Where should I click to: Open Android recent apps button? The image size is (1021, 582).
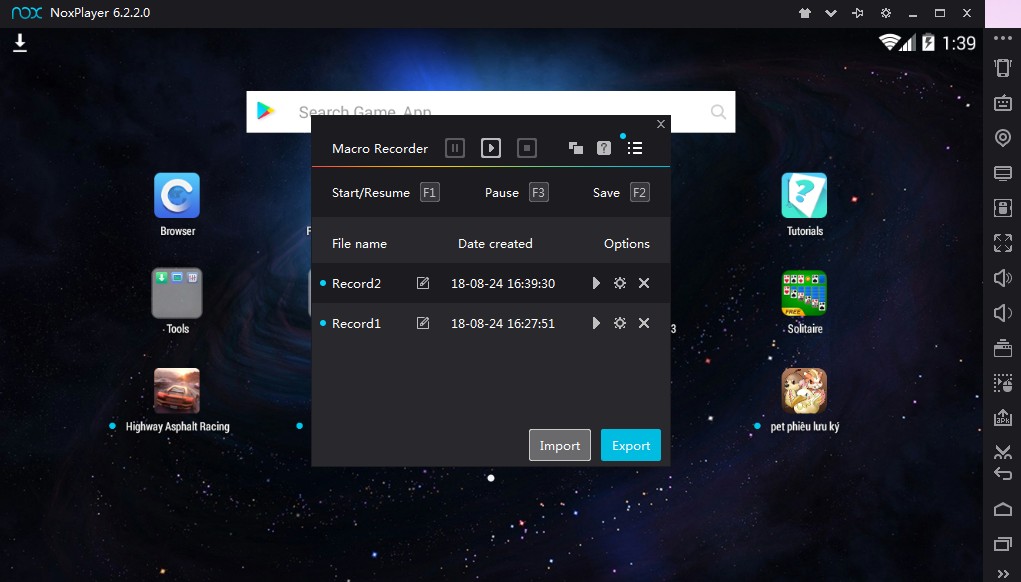[x=1003, y=544]
